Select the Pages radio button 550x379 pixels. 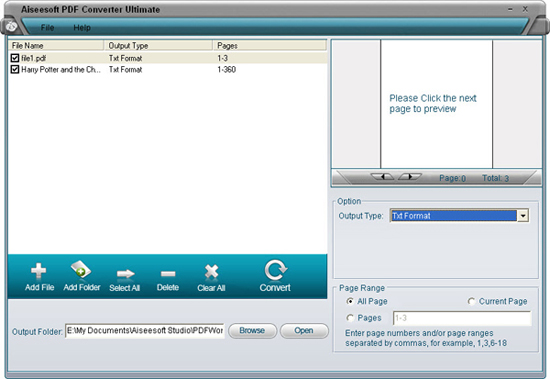click(x=350, y=318)
